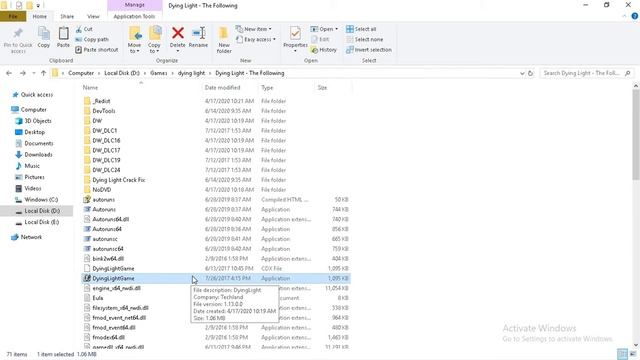
Task: Create a New folder via ribbon
Action: point(224,40)
